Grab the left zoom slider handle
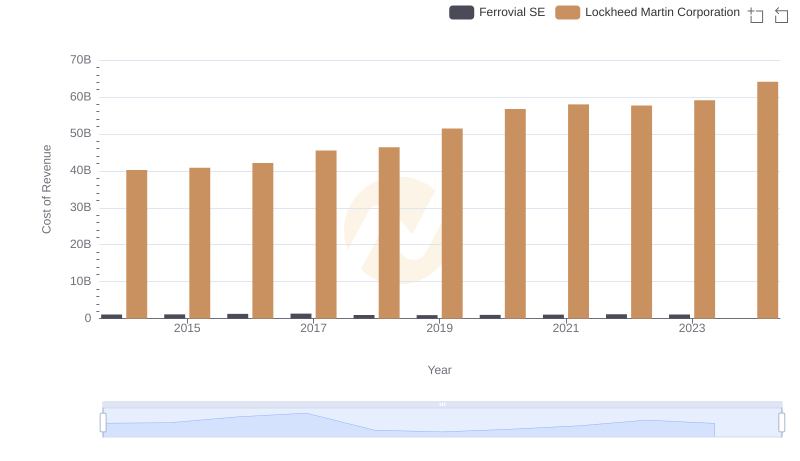Viewport: 800px width, 461px height. 103,423
